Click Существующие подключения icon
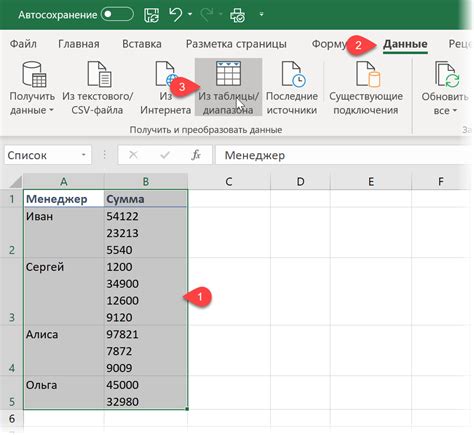This screenshot has height=435, width=474. (x=368, y=74)
